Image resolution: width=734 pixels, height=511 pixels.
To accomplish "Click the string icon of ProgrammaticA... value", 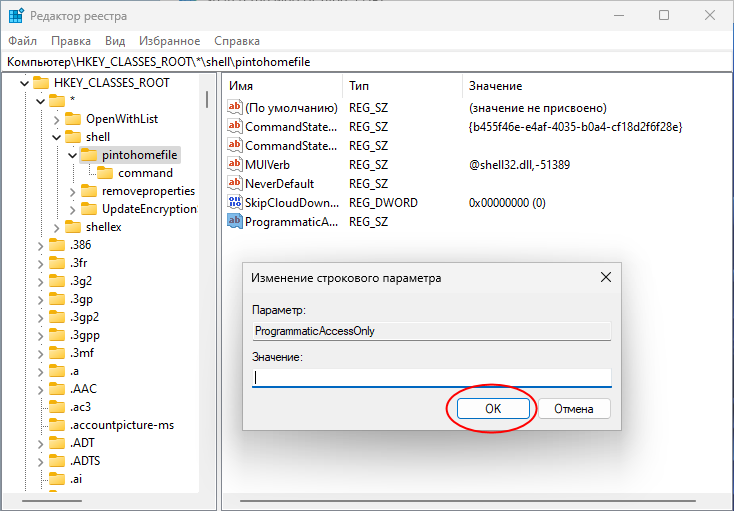I will coord(235,221).
